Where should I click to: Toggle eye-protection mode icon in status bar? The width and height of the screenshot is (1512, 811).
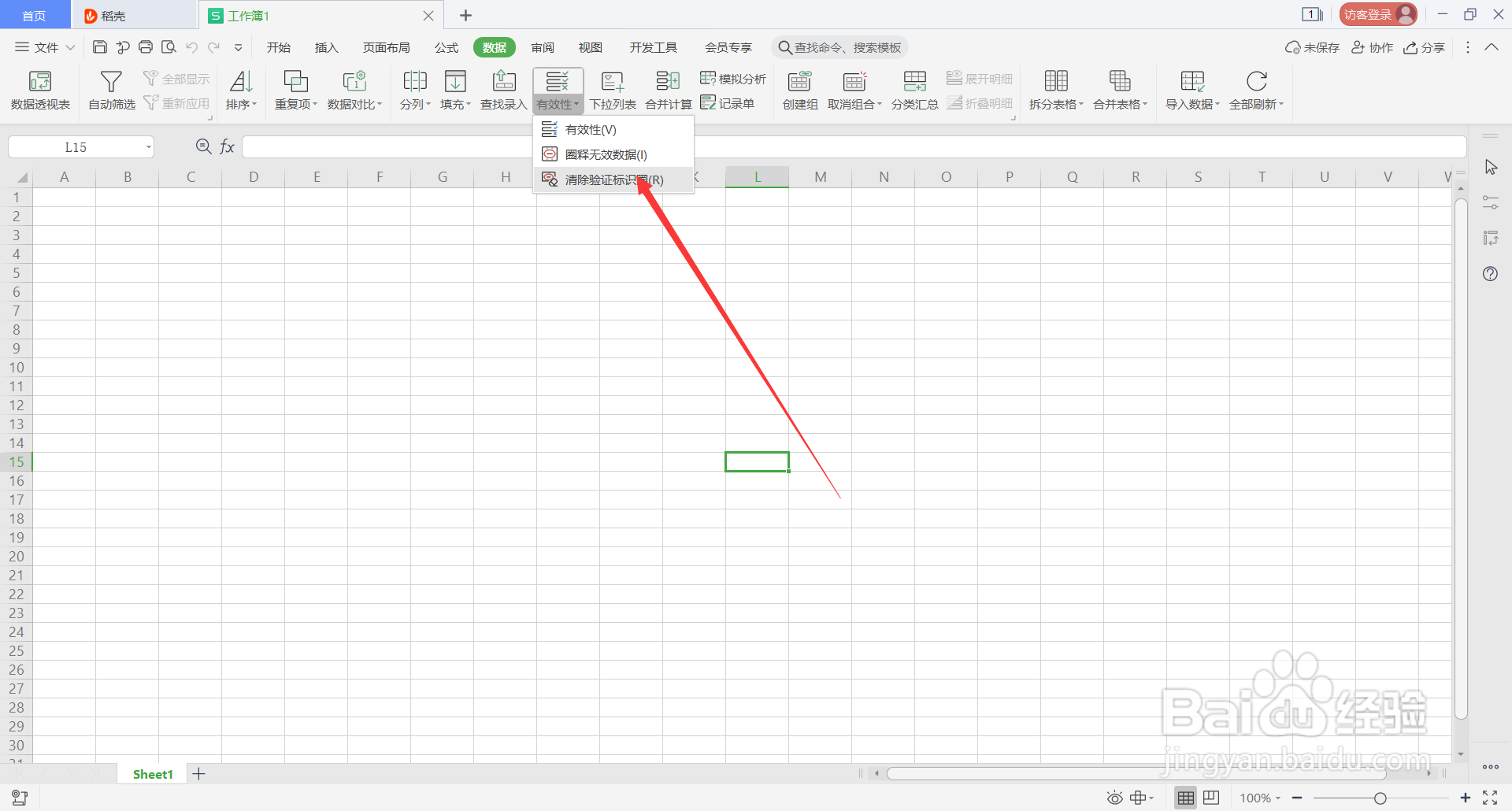coord(1114,798)
